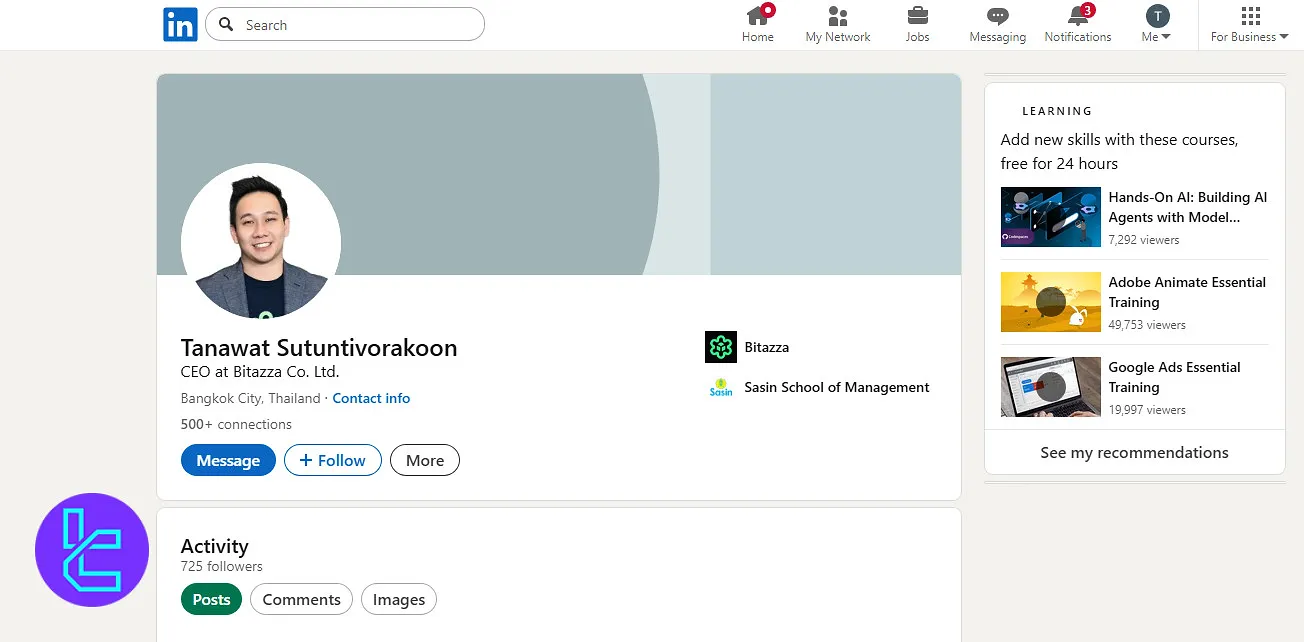Open the Jobs briefcase icon

pos(917,17)
